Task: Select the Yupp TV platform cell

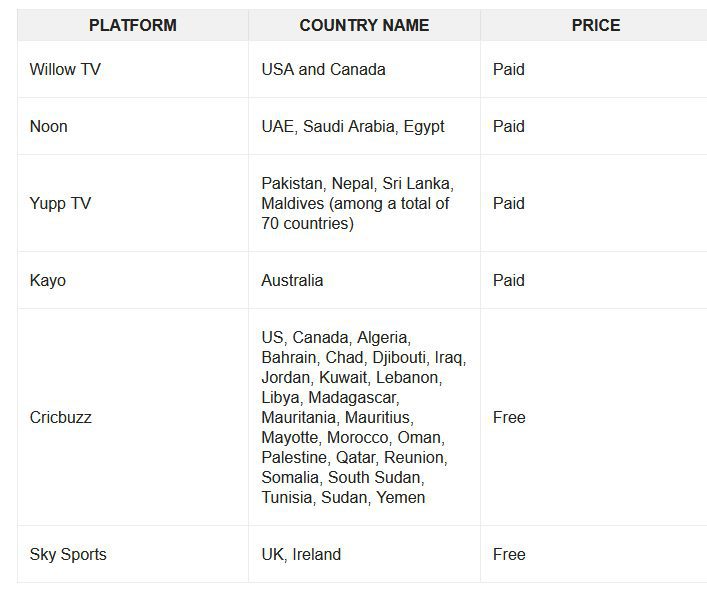Action: tap(133, 203)
